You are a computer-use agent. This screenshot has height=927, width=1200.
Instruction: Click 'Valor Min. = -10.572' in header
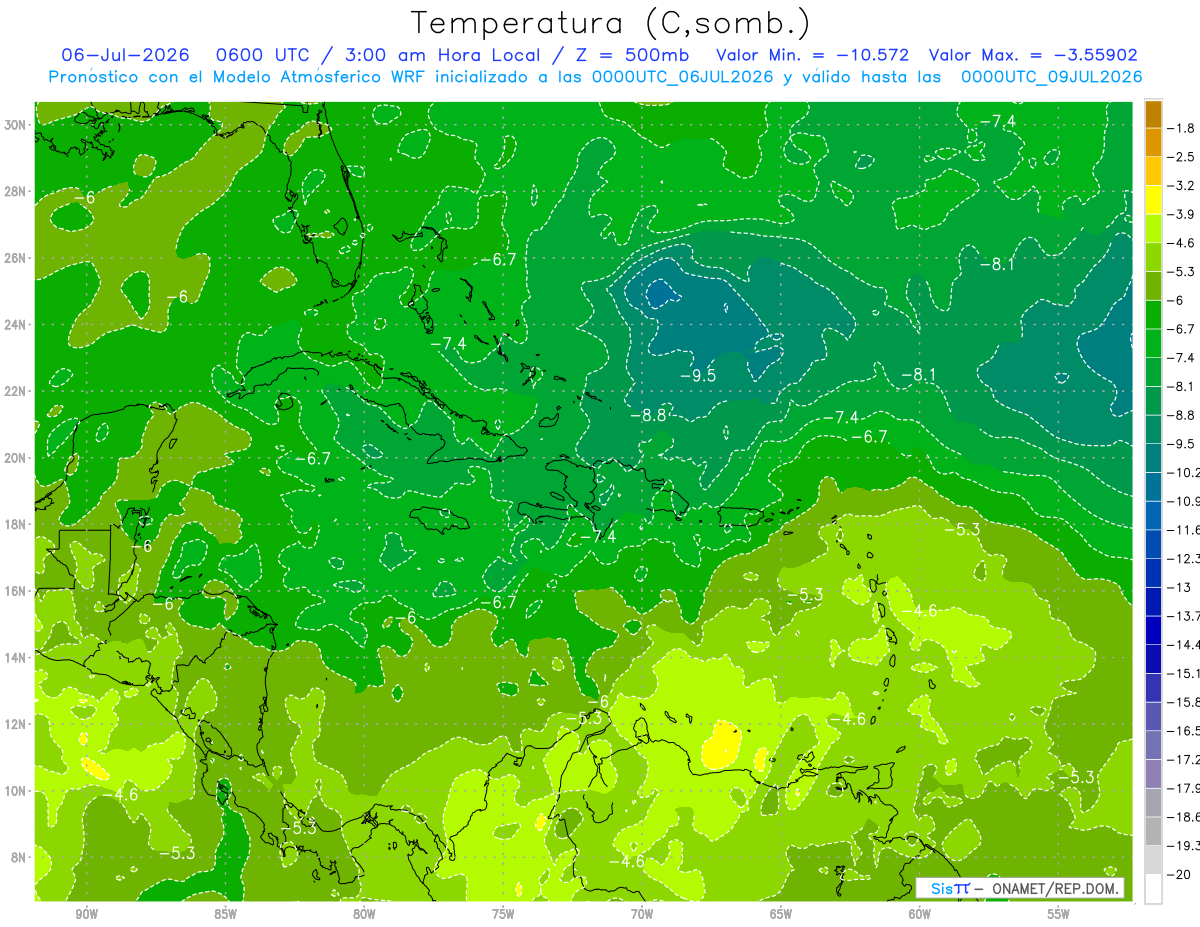pyautogui.click(x=813, y=55)
